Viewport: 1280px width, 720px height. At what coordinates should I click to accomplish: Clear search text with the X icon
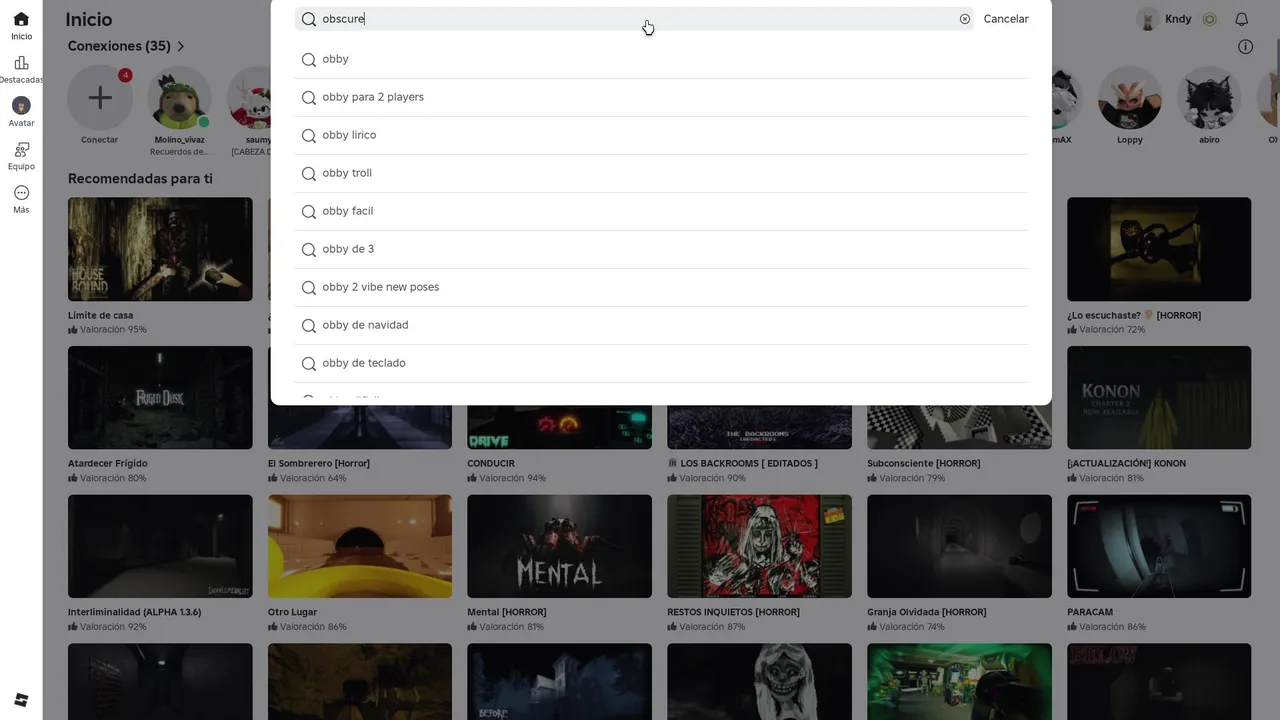point(965,19)
